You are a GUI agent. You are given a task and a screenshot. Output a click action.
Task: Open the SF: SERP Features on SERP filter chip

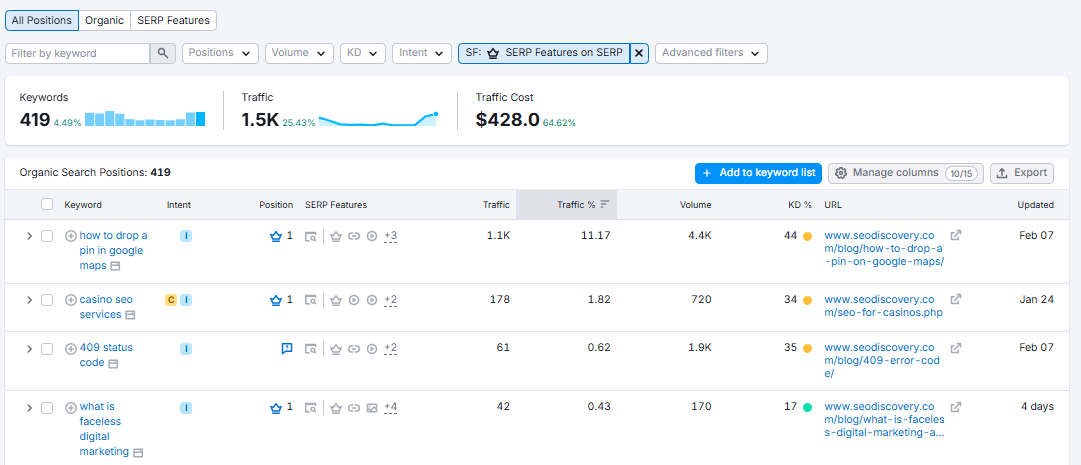coord(544,53)
